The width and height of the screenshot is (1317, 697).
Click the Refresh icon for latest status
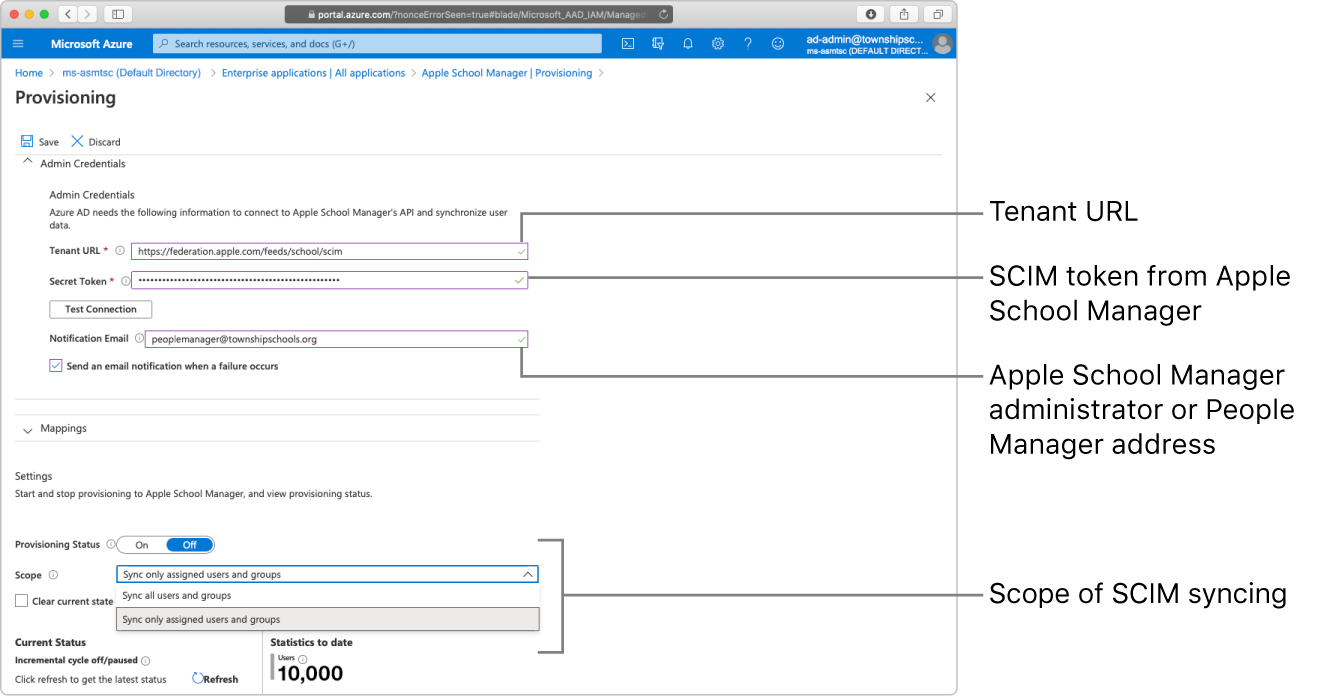click(x=215, y=678)
